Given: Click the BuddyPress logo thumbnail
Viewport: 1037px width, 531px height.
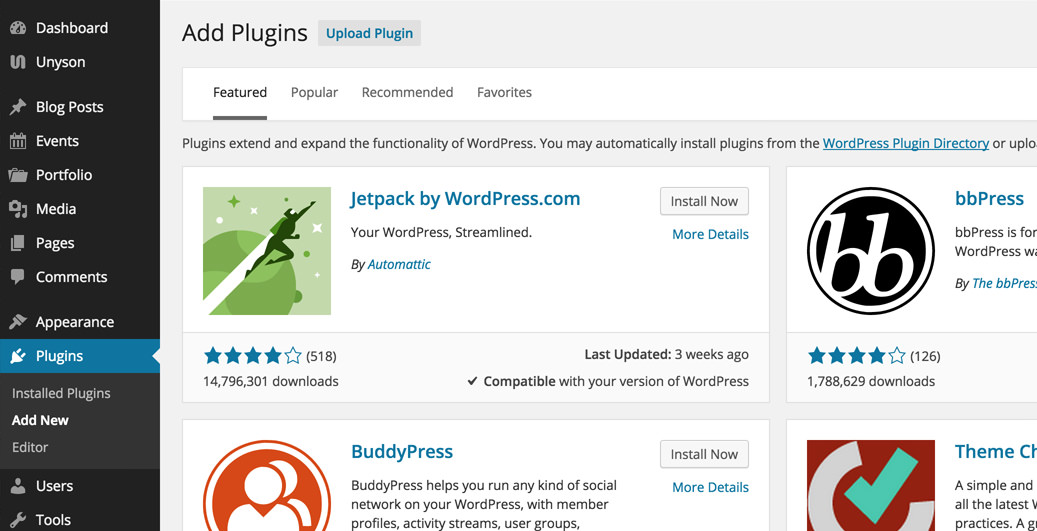Looking at the screenshot, I should (x=267, y=485).
